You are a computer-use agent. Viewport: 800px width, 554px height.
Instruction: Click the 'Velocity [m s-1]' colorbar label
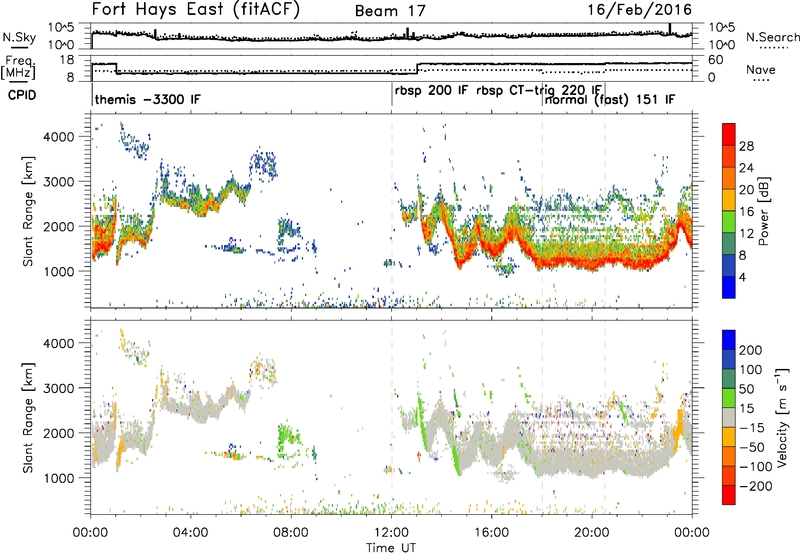tap(782, 417)
